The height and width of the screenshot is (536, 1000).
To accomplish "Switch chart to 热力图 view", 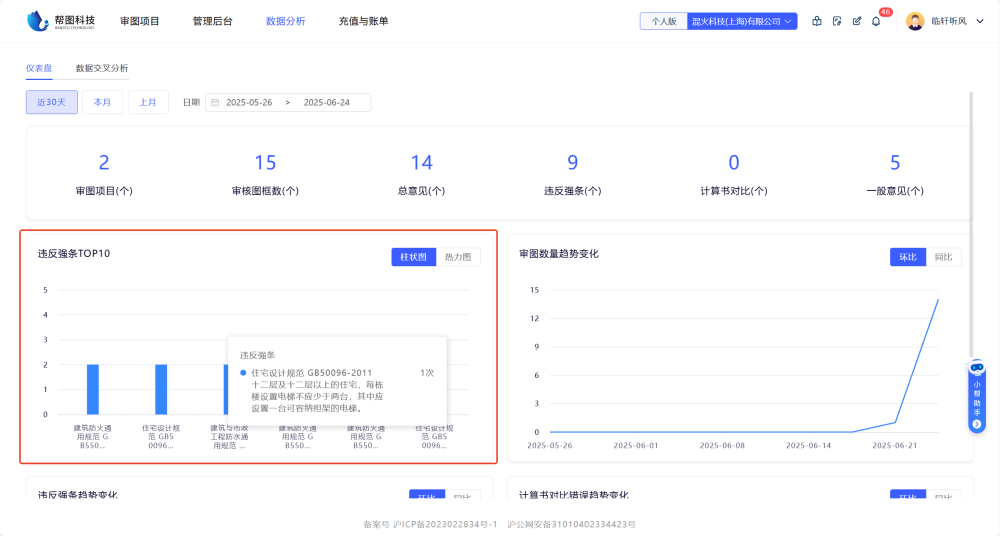I will pyautogui.click(x=458, y=257).
